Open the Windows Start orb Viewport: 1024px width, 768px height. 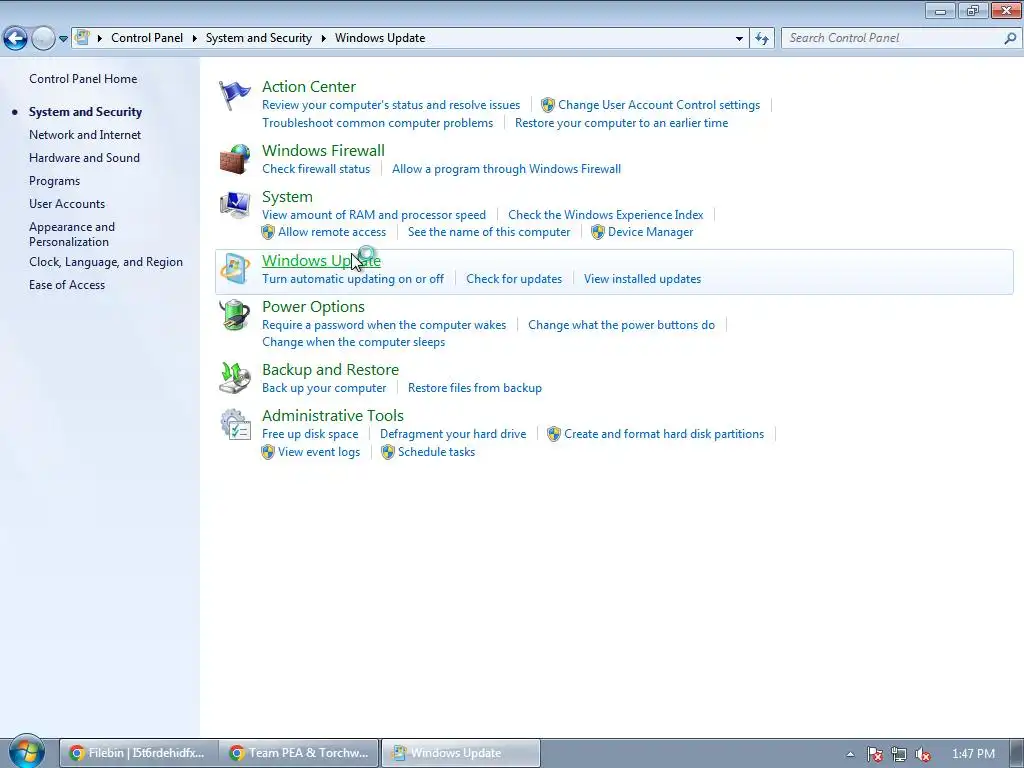pos(26,752)
